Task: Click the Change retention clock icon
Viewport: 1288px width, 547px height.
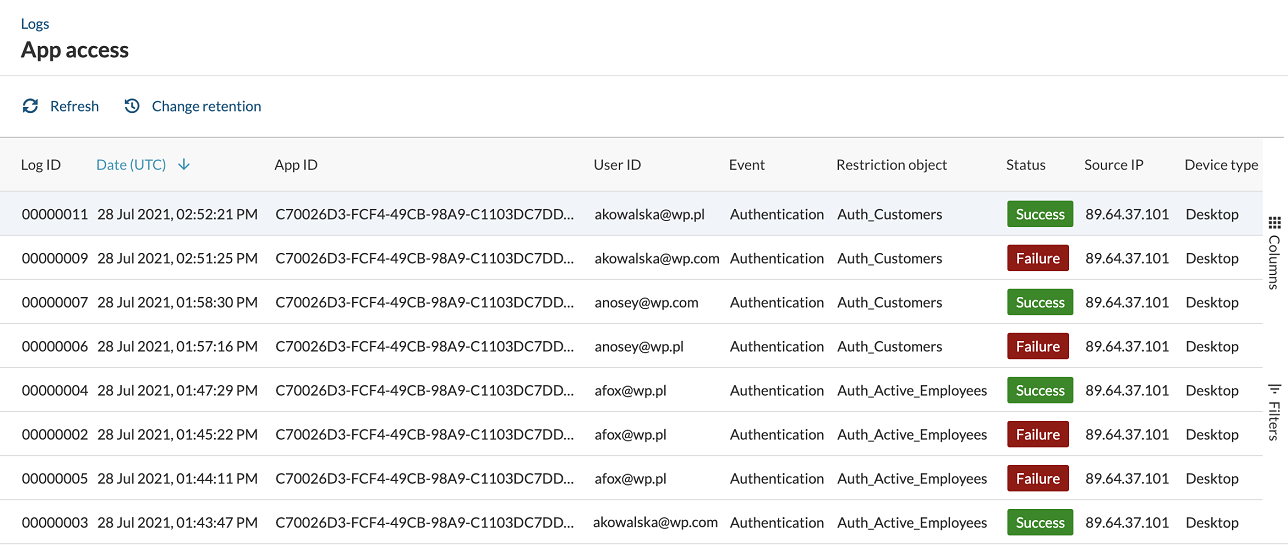Action: pyautogui.click(x=132, y=106)
